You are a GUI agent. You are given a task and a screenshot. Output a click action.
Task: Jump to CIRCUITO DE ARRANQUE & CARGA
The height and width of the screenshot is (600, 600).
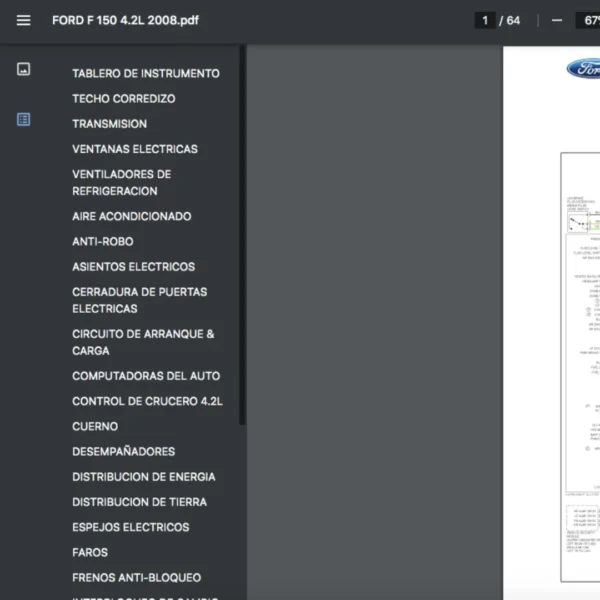[x=143, y=342]
